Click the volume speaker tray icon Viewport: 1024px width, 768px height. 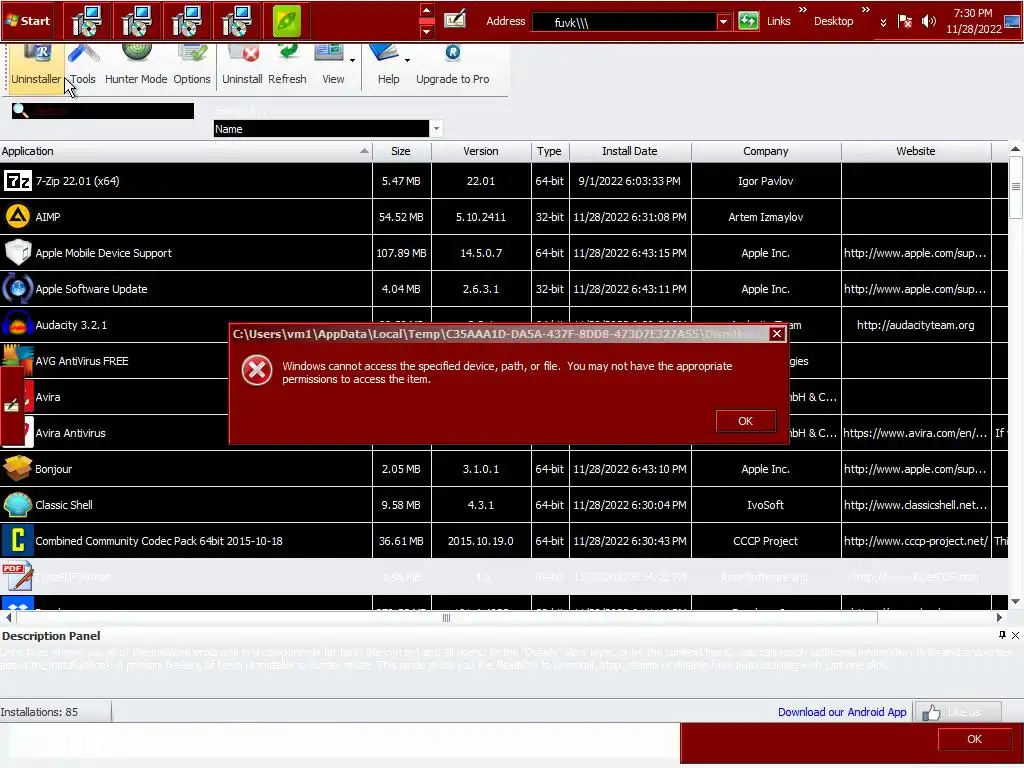(928, 22)
